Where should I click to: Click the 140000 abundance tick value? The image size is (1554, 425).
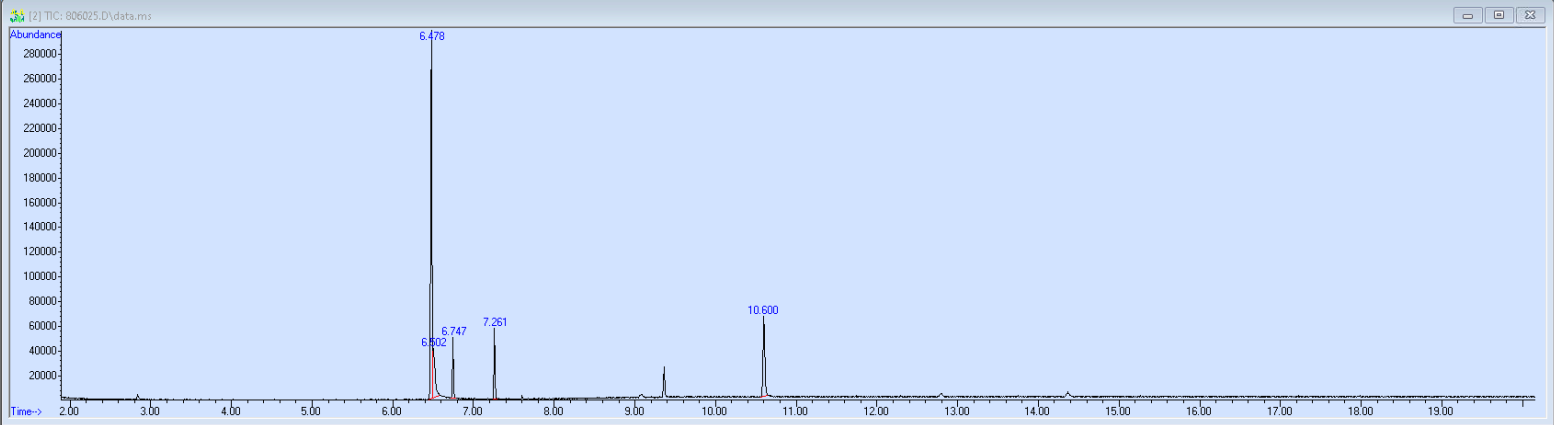pos(38,227)
